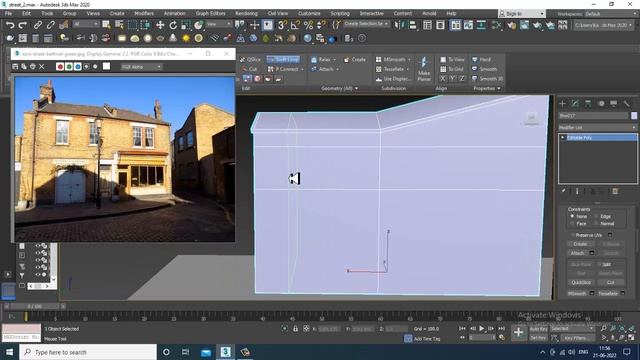Enable the blue channel in image window
Screen dimensions: 640x360
tap(78, 67)
